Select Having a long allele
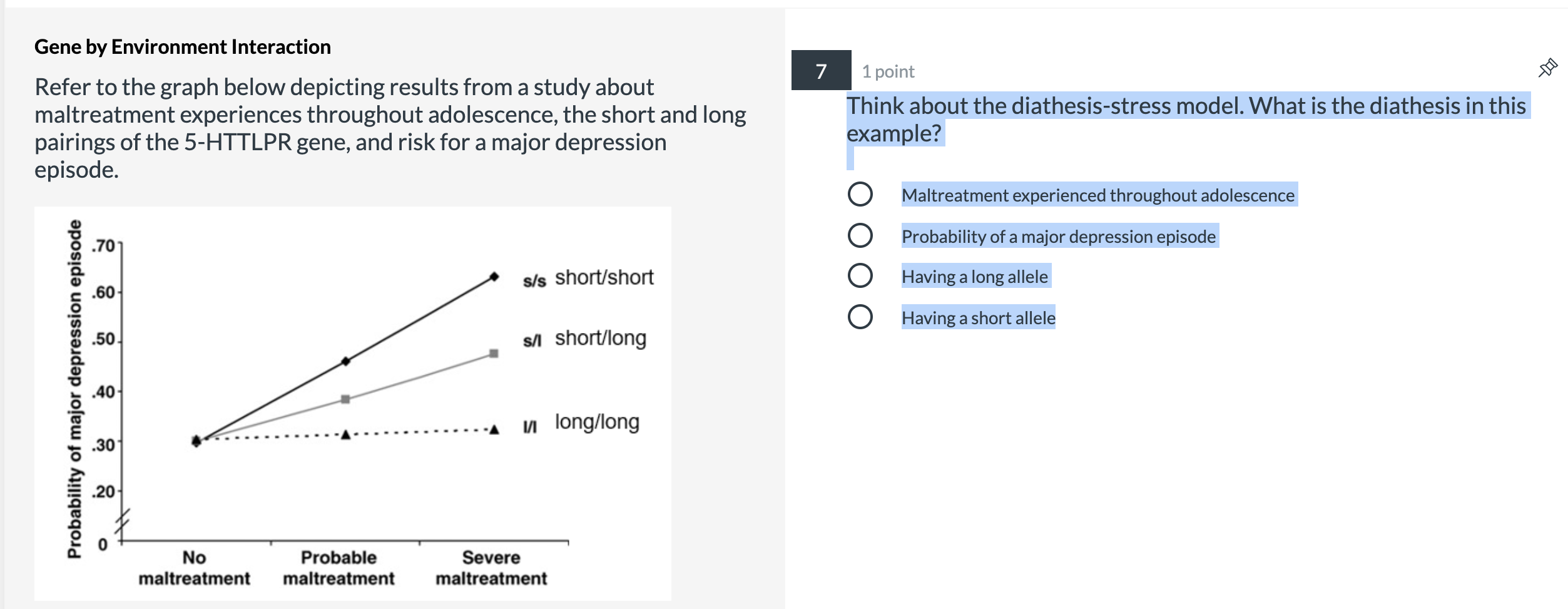This screenshot has height=609, width=1568. tap(860, 276)
